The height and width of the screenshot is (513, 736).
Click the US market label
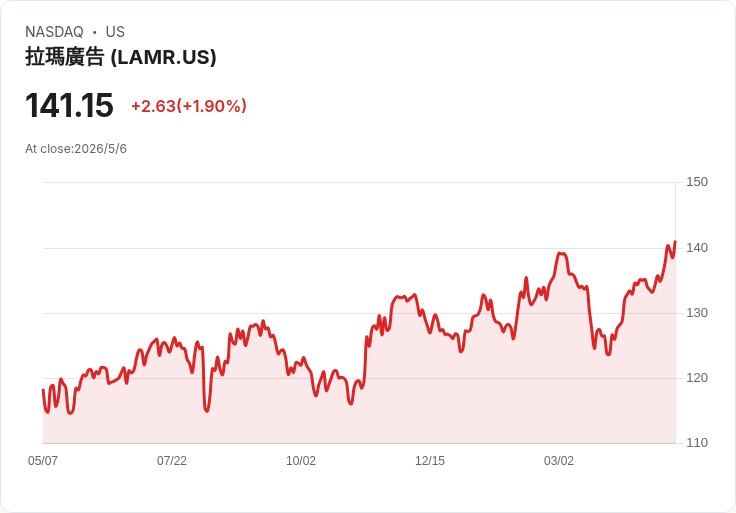(115, 32)
